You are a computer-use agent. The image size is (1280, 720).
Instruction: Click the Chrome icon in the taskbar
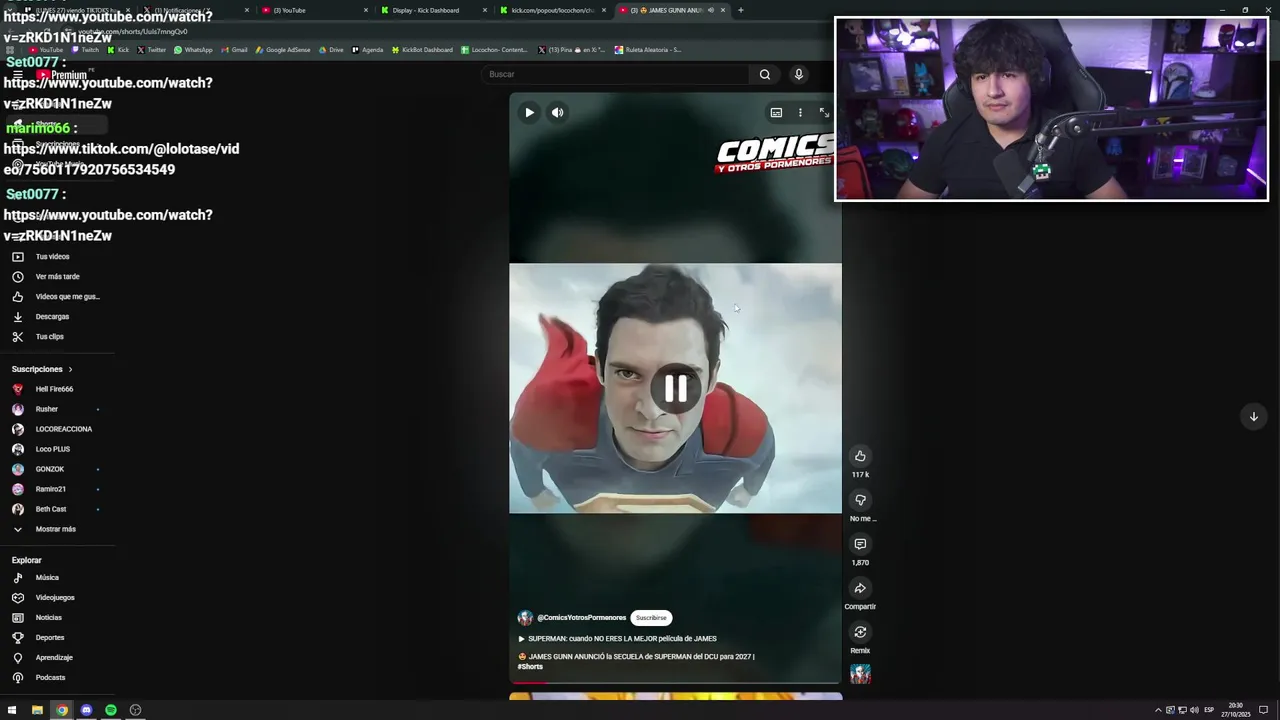(x=62, y=710)
